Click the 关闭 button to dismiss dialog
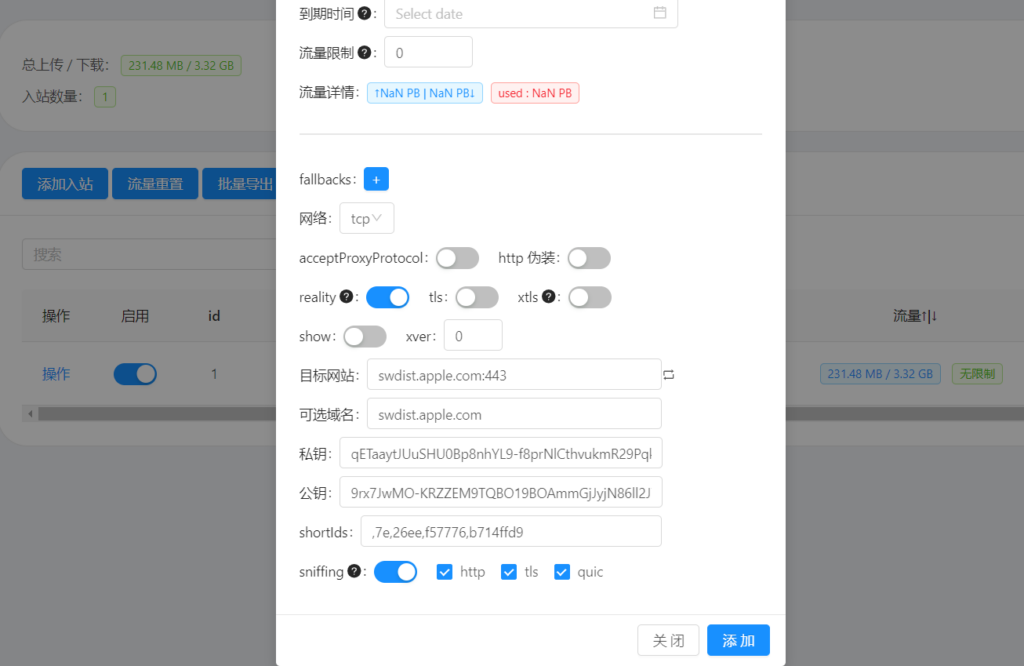Screen dimensions: 1024x666 pos(668,640)
